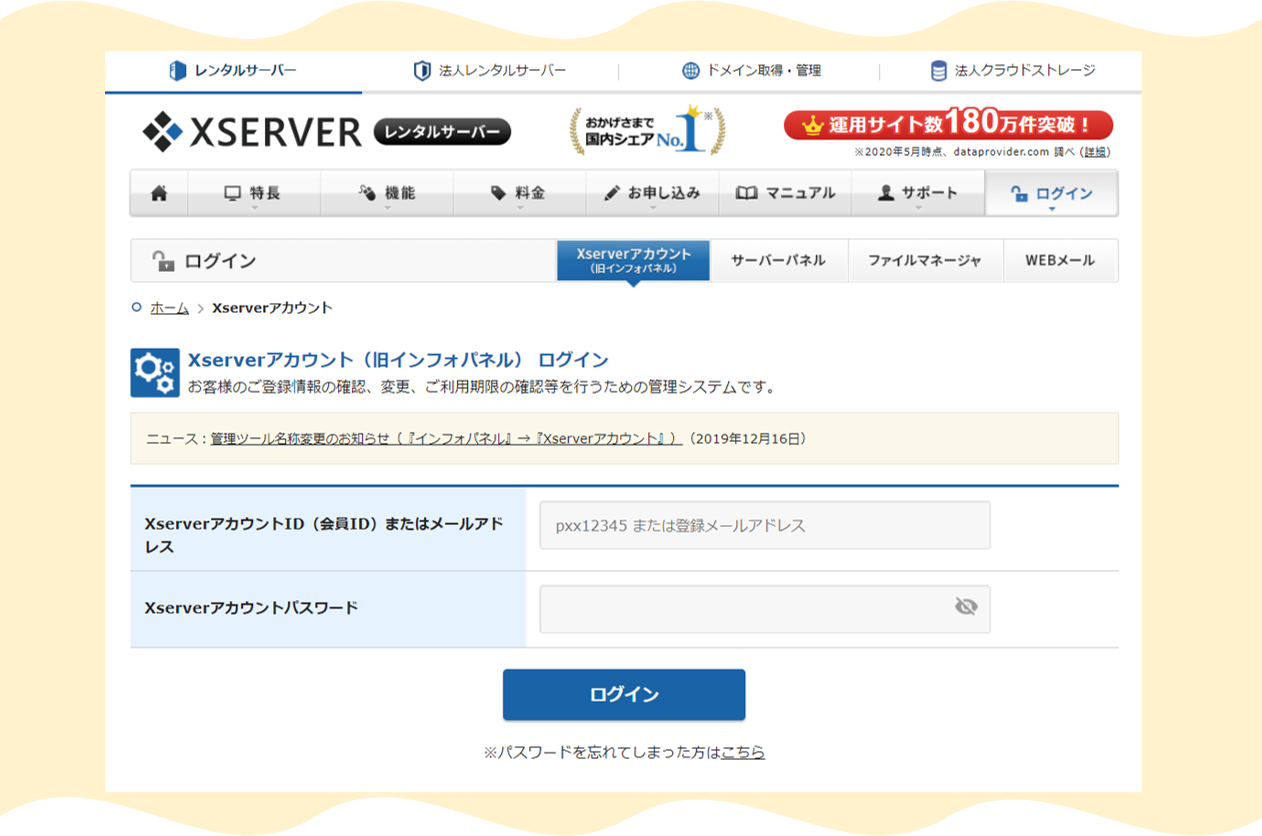This screenshot has width=1262, height=836.
Task: Focus the Xserverアカウントパスワード field
Action: (x=765, y=609)
